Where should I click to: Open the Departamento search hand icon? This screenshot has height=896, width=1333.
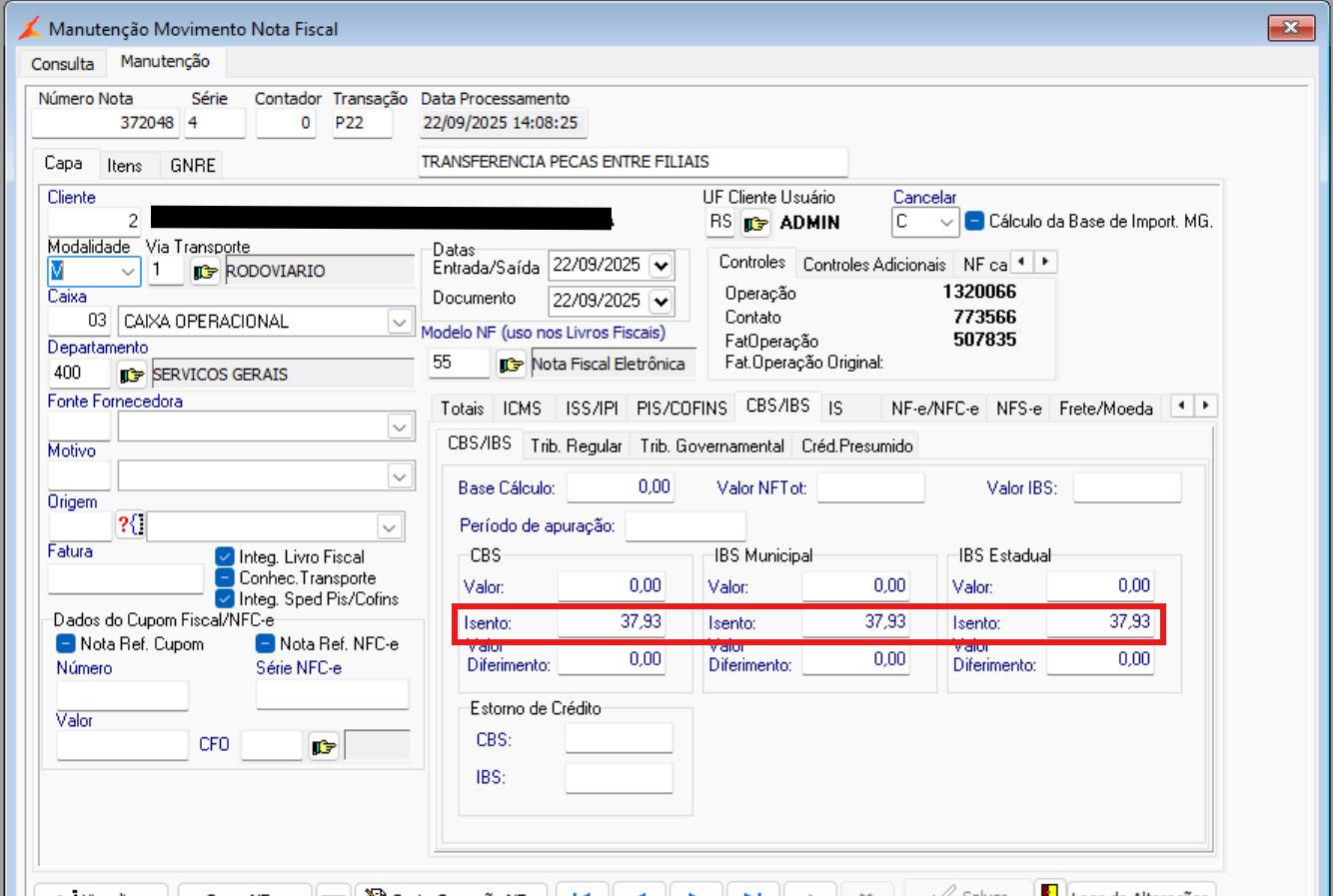tap(132, 375)
